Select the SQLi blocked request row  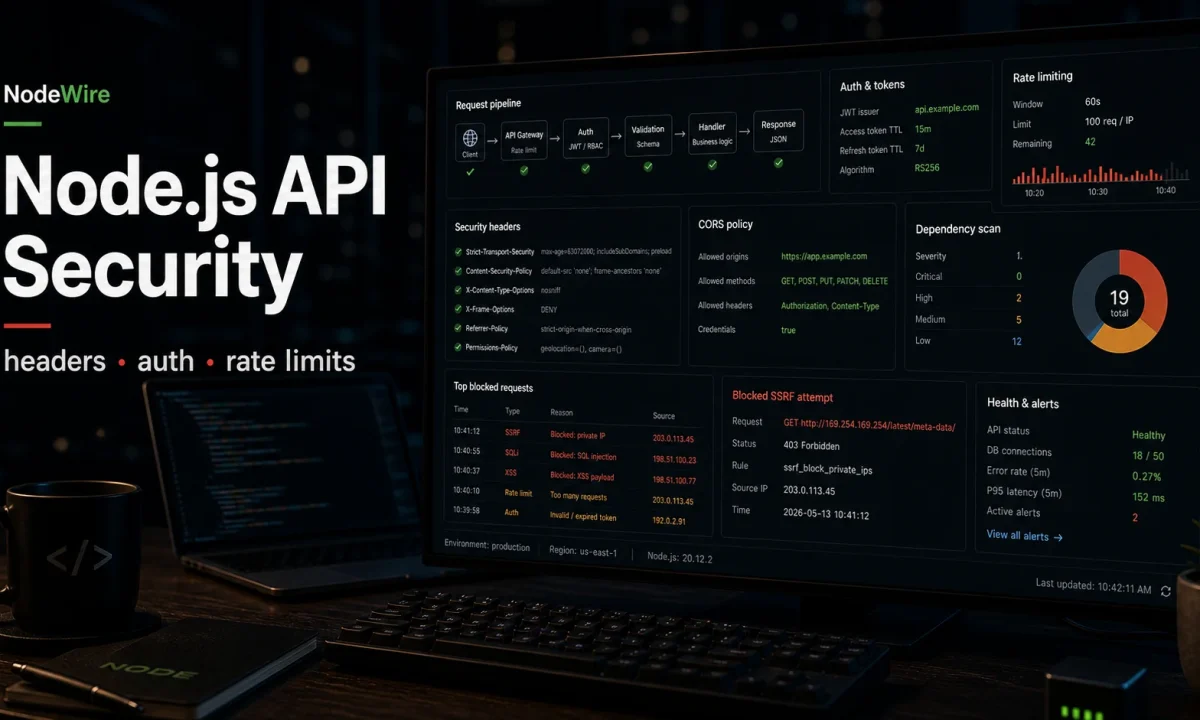point(575,455)
